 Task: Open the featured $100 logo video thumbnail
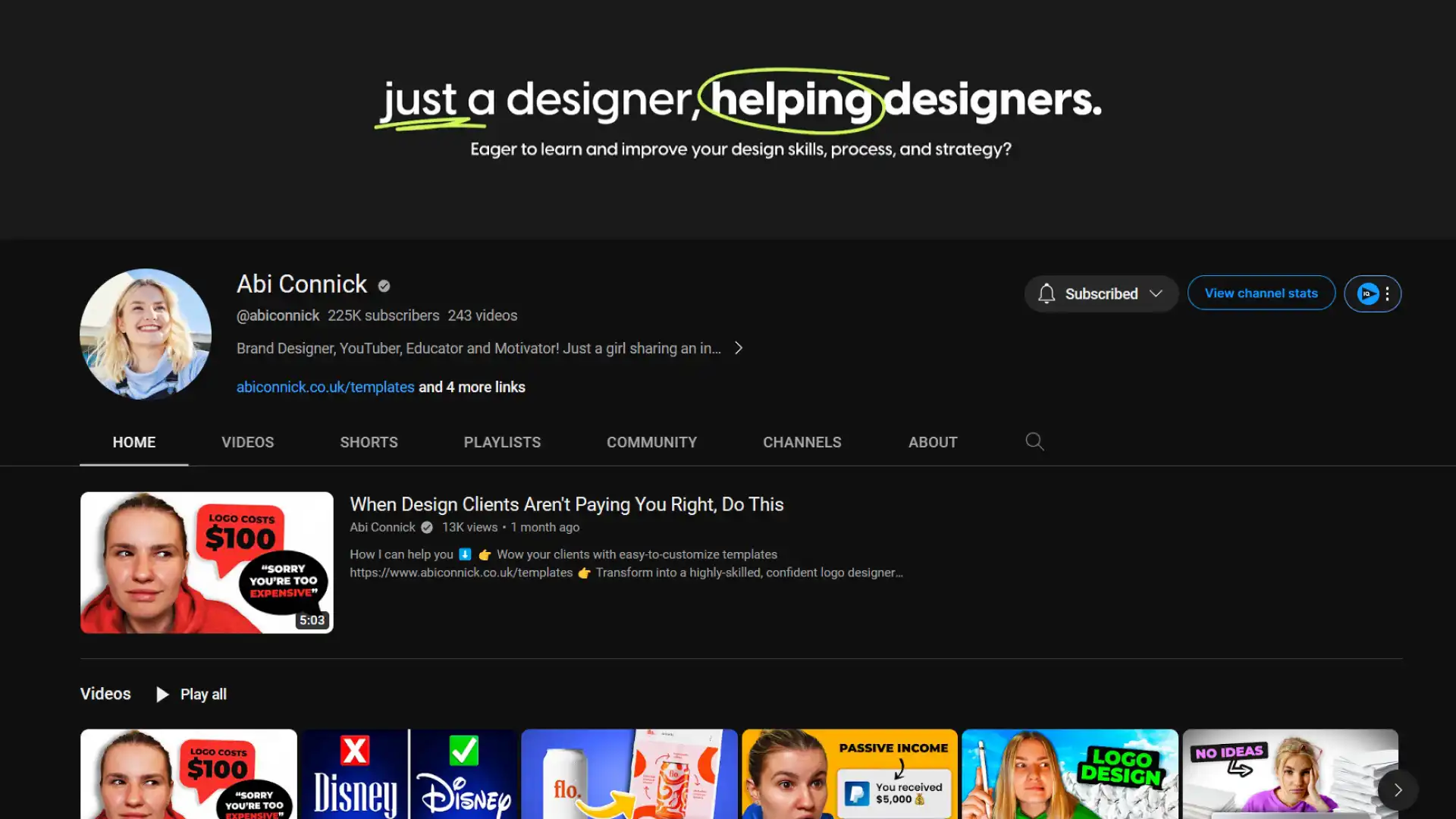click(207, 562)
